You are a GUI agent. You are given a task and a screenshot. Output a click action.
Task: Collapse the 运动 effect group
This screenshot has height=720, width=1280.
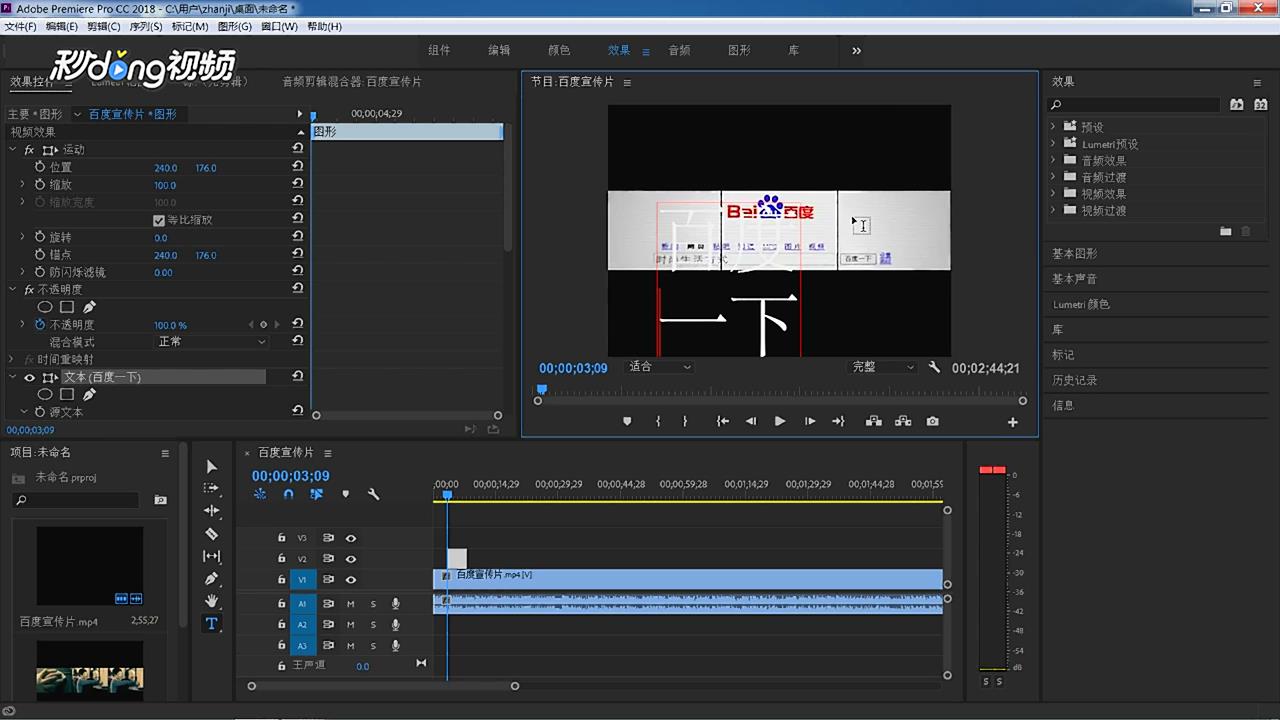point(13,149)
